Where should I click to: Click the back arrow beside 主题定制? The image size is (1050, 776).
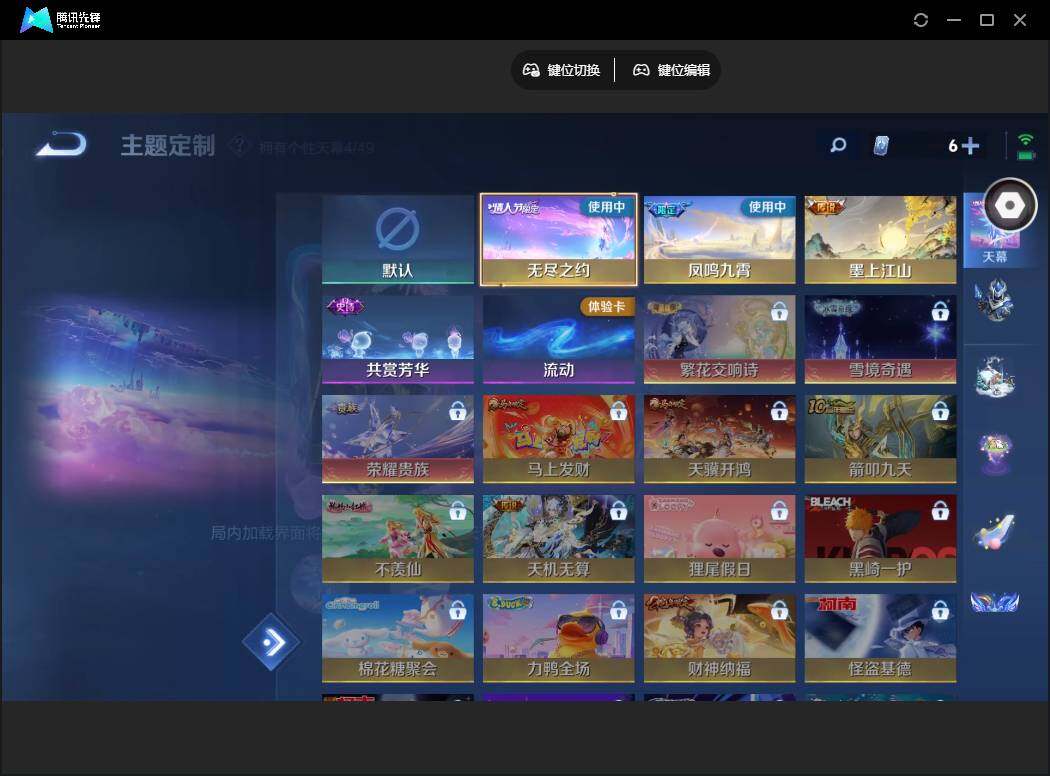(x=61, y=146)
